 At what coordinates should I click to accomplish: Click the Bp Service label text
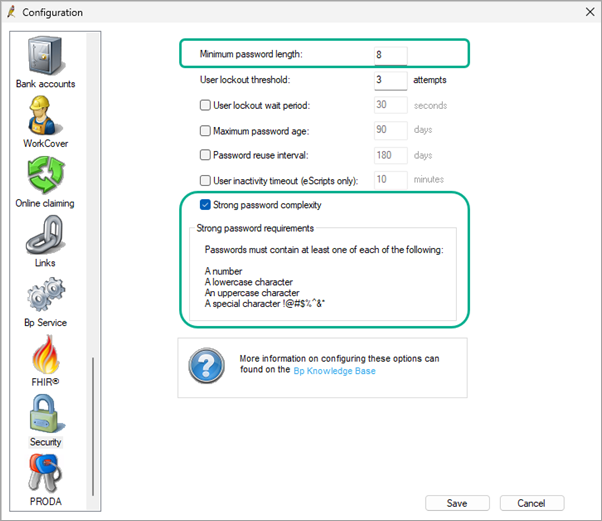(x=45, y=323)
